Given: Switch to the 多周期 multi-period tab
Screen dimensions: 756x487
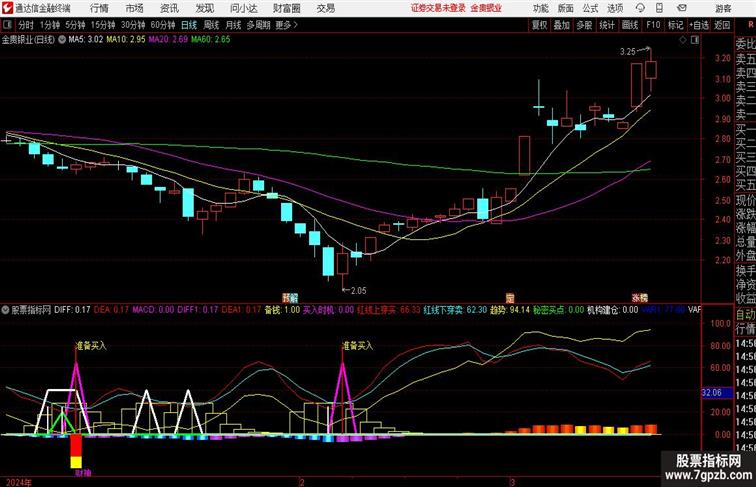Looking at the screenshot, I should click(x=258, y=25).
